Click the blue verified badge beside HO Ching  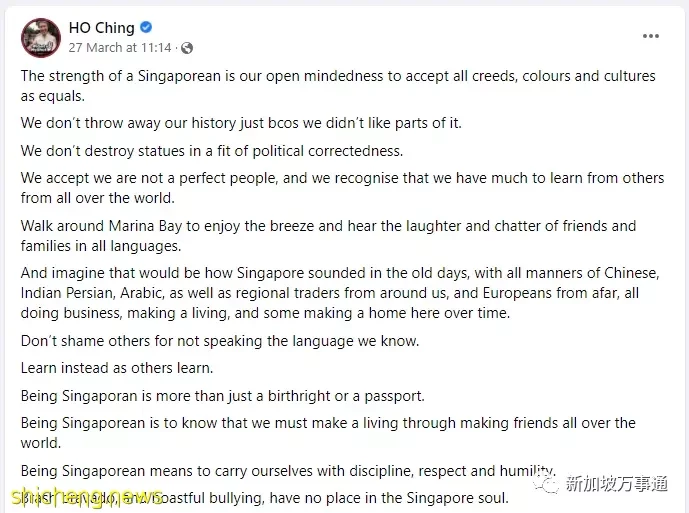(146, 28)
